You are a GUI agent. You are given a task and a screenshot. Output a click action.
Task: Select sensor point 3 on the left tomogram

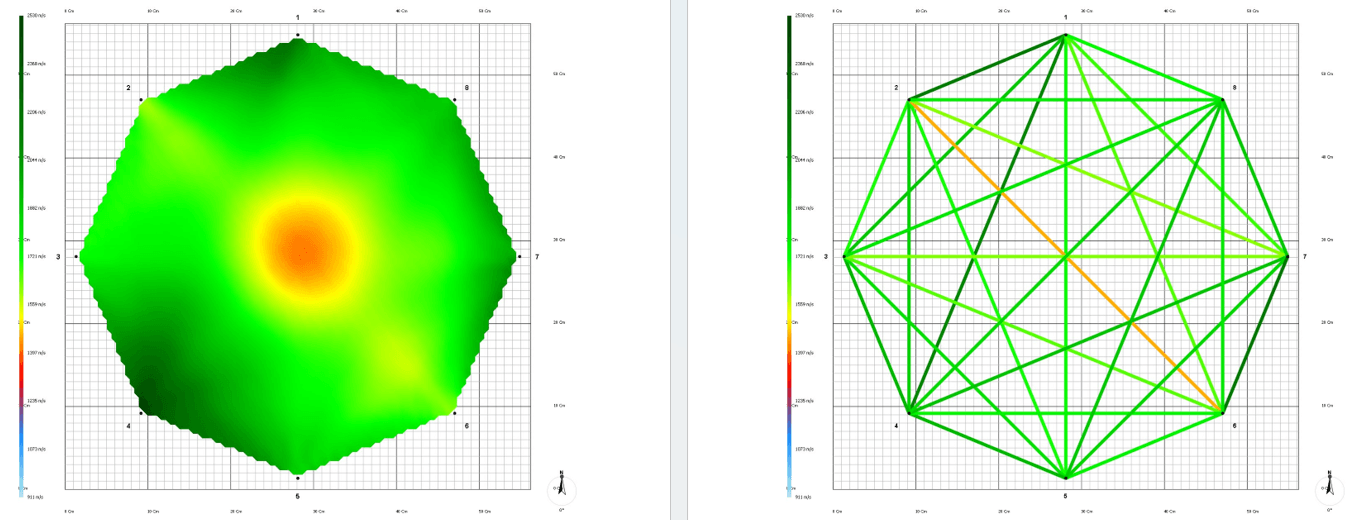76,257
